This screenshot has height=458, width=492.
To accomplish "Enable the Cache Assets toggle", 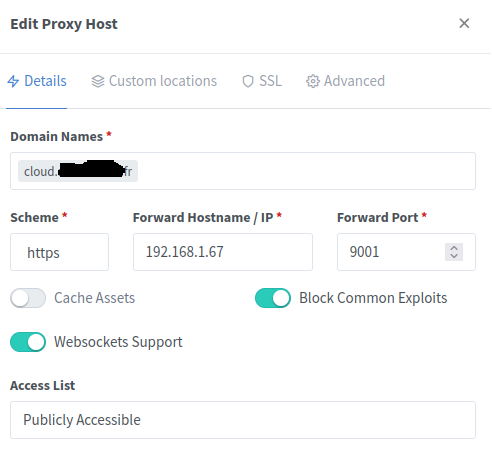I will (28, 298).
